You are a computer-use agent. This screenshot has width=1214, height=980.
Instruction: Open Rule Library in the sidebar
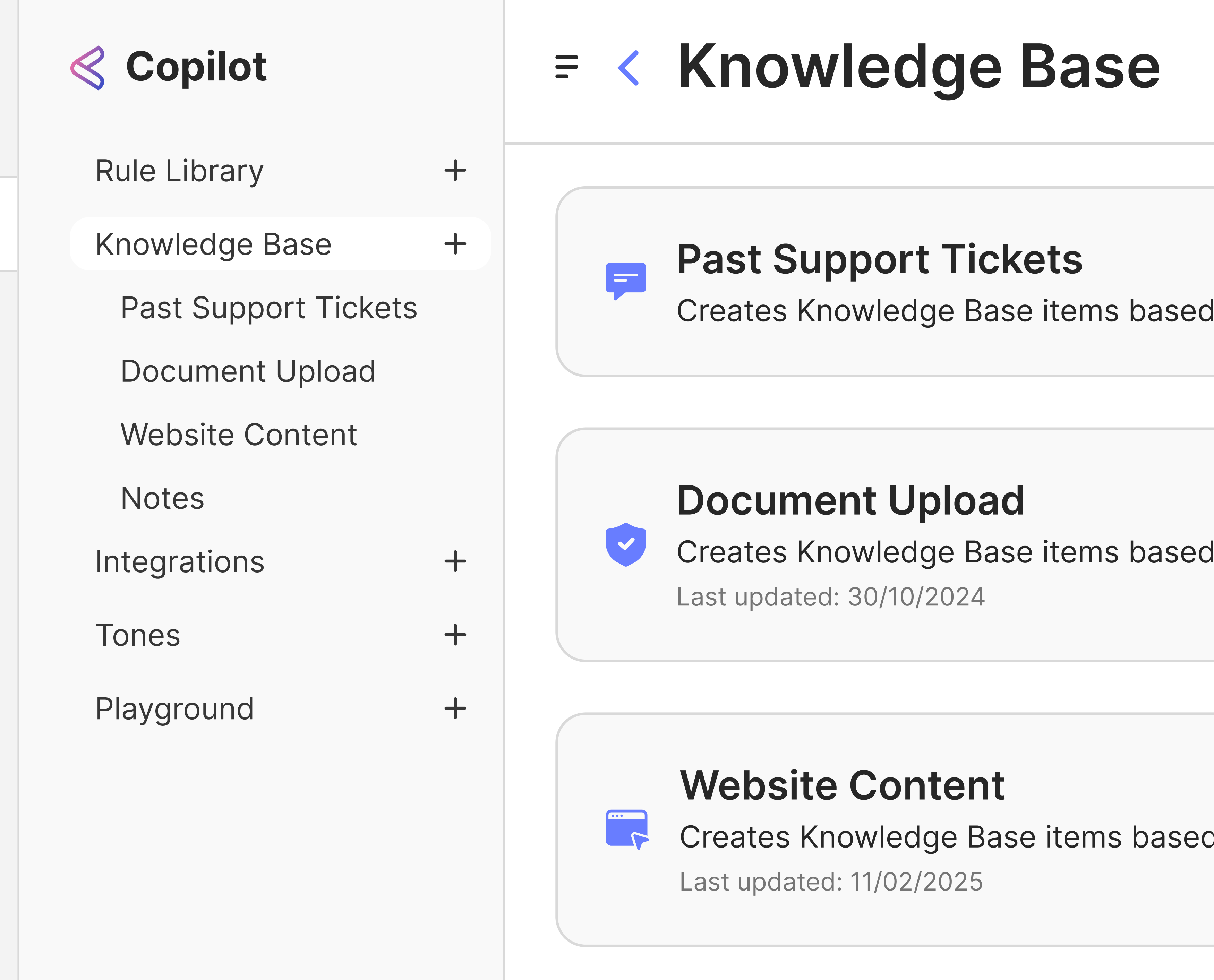(x=180, y=171)
